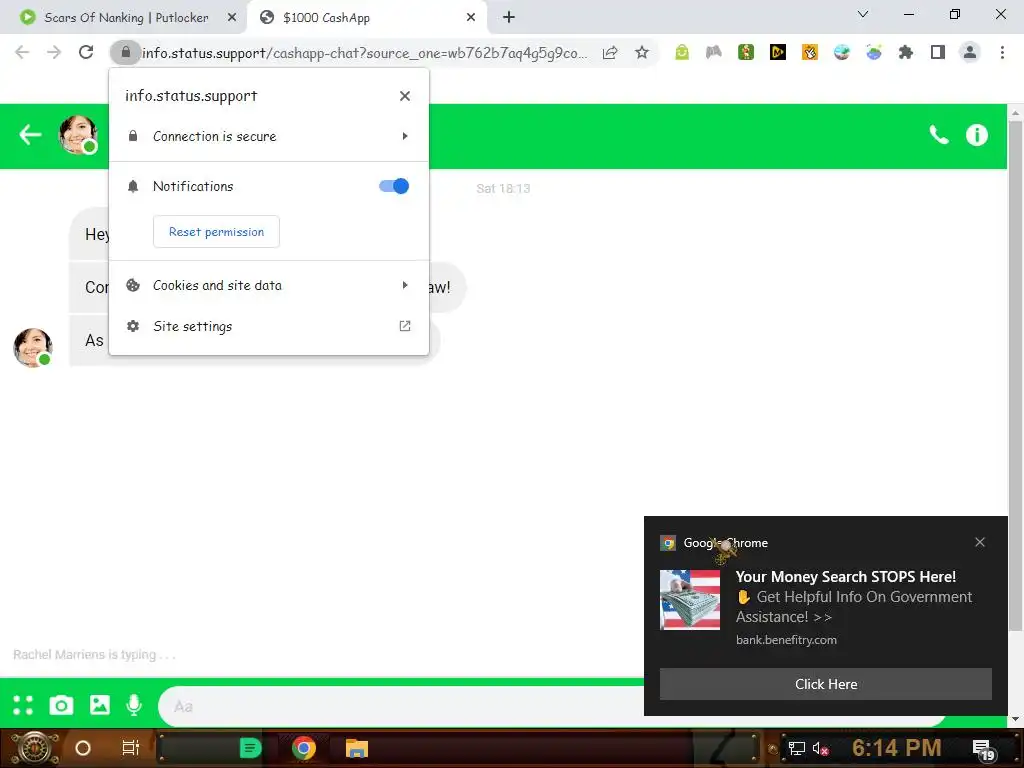Viewport: 1024px width, 768px height.
Task: Open Cortana circle on taskbar
Action: (83, 748)
